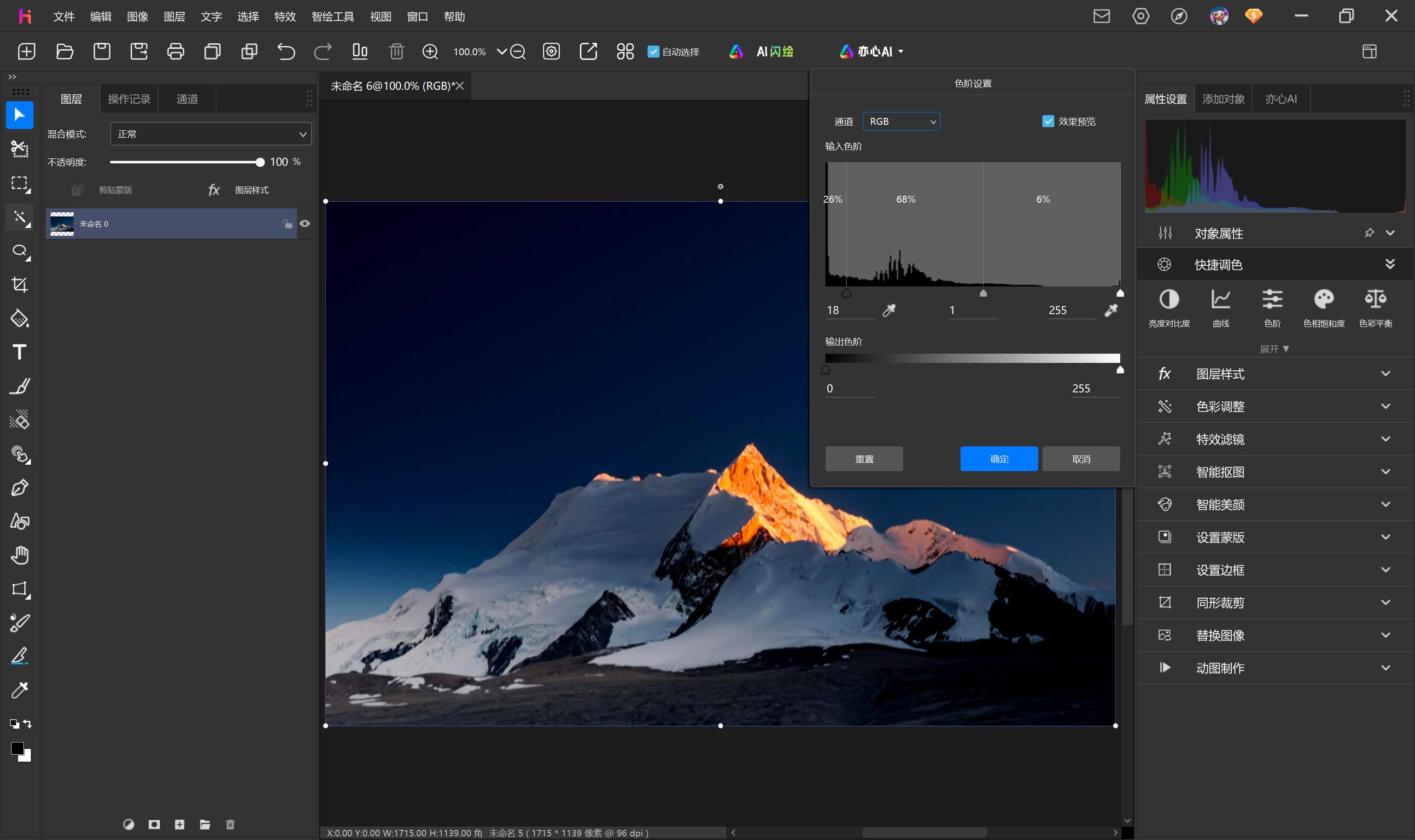Screen dimensions: 1415x840
Task: Click the save icon in toolbar
Action: click(x=102, y=52)
